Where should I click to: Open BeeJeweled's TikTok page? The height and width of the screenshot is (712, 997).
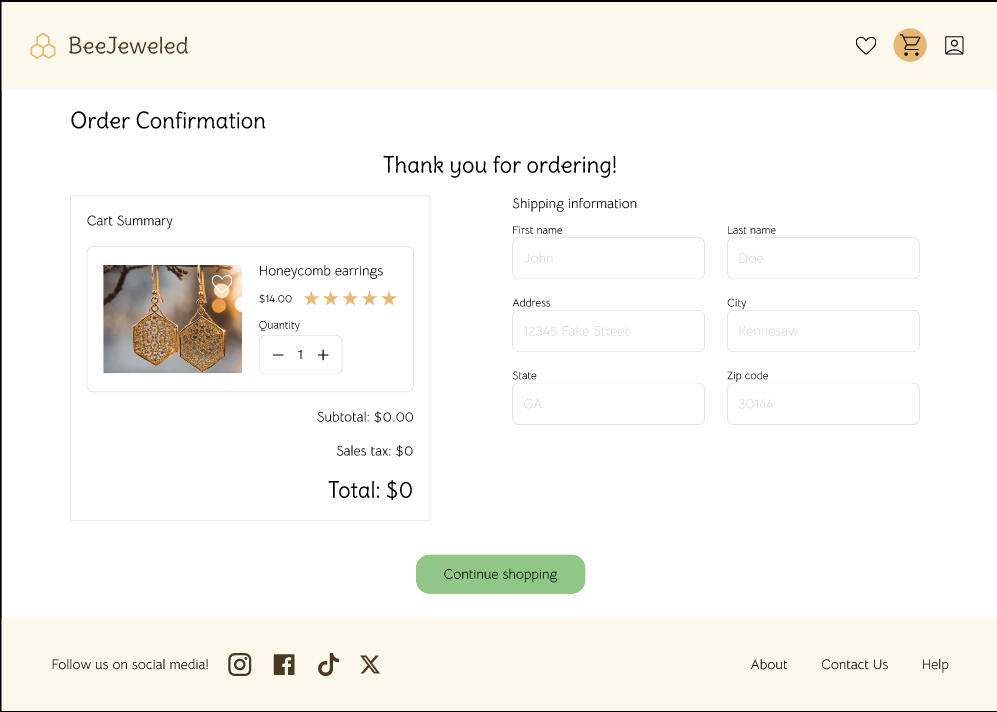pyautogui.click(x=327, y=664)
